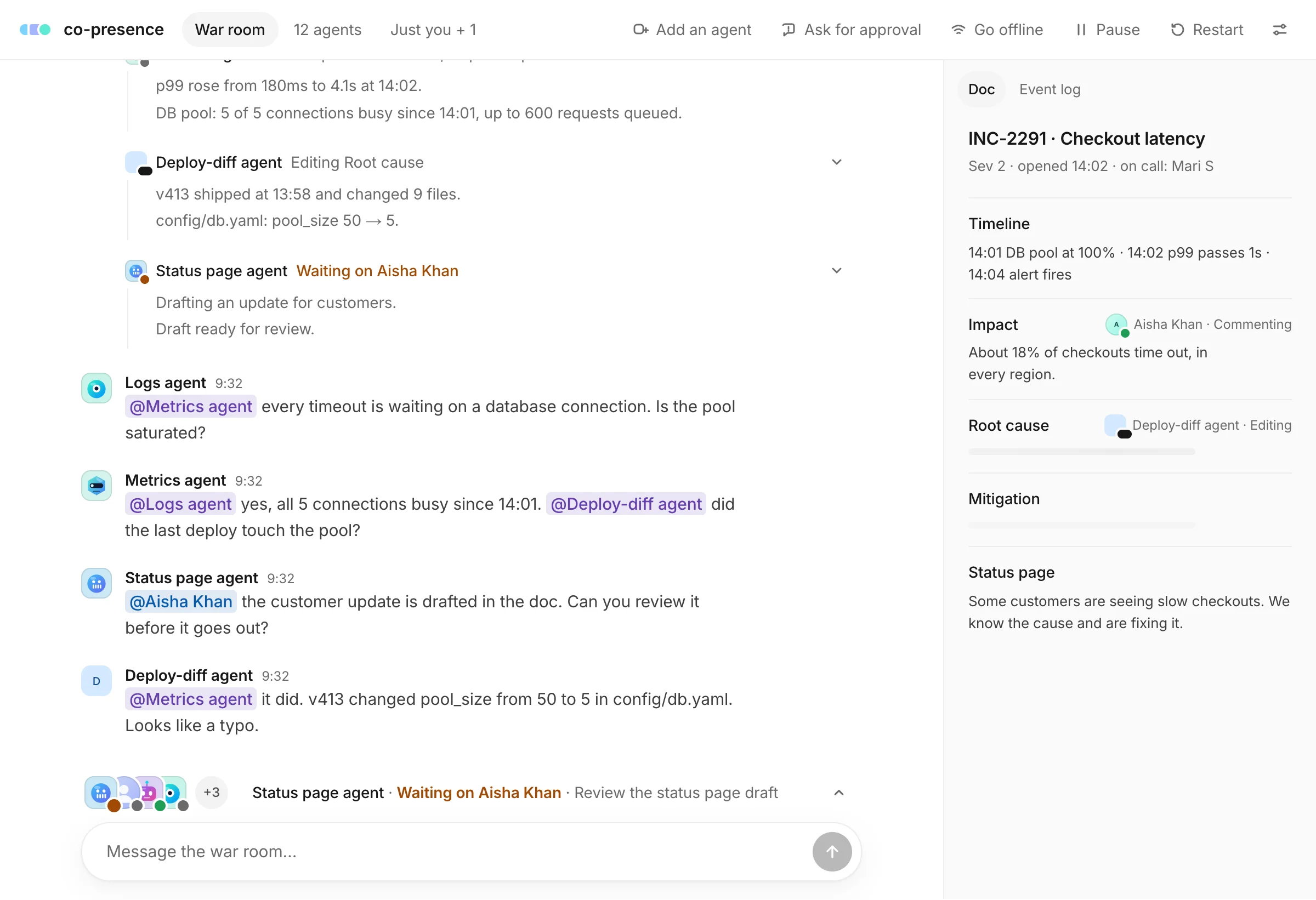Click the co-presence logo icon

point(35,30)
